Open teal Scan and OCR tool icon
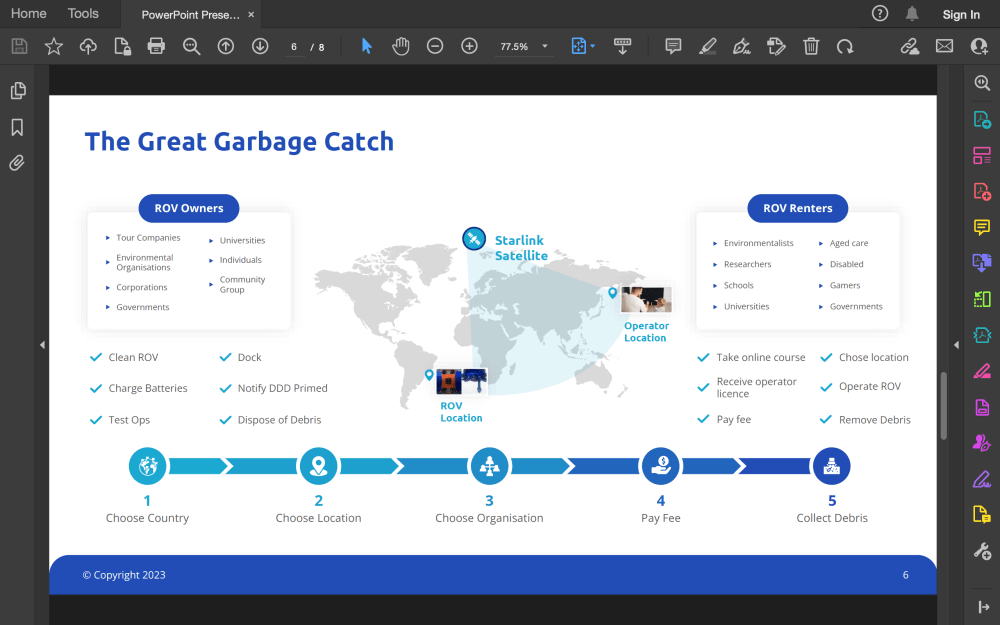 click(x=982, y=335)
